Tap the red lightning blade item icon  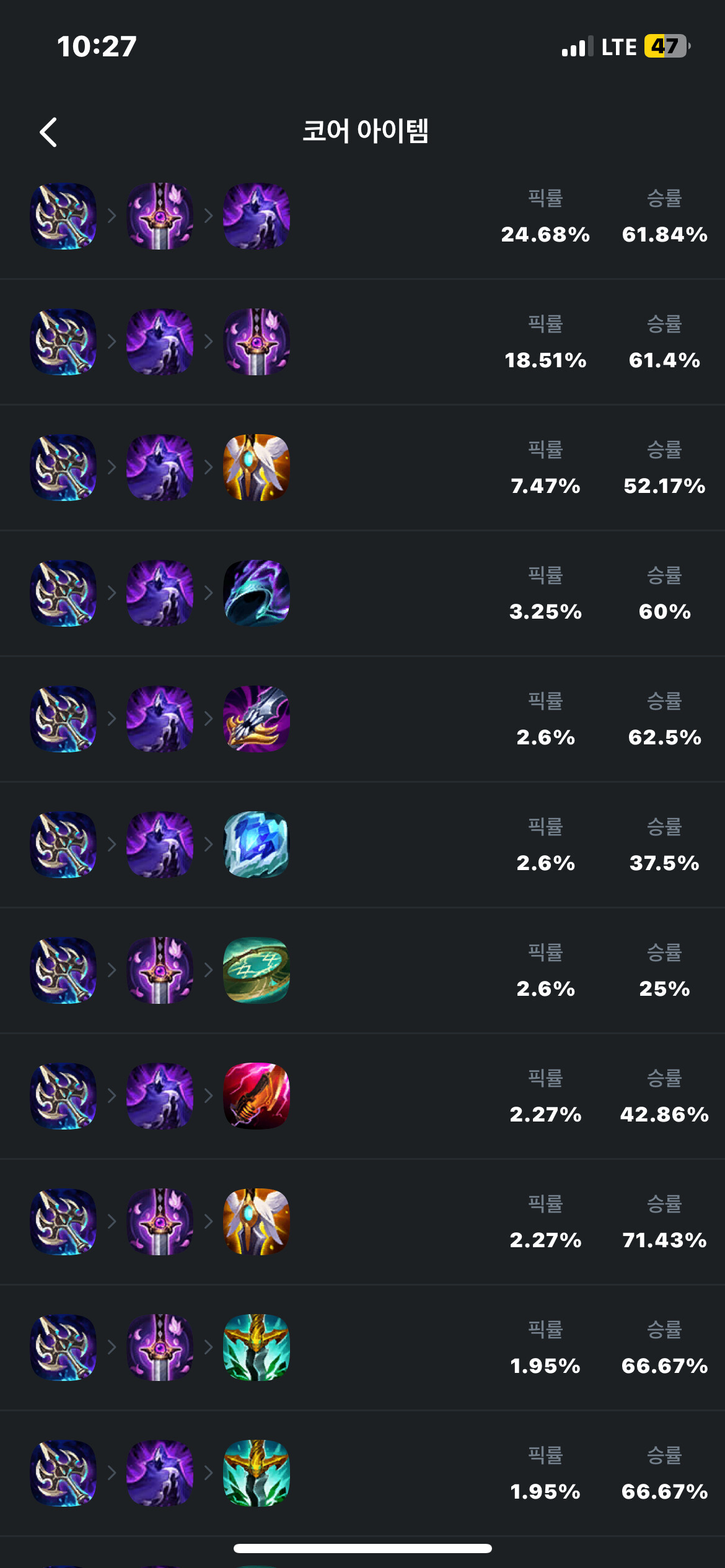257,1096
